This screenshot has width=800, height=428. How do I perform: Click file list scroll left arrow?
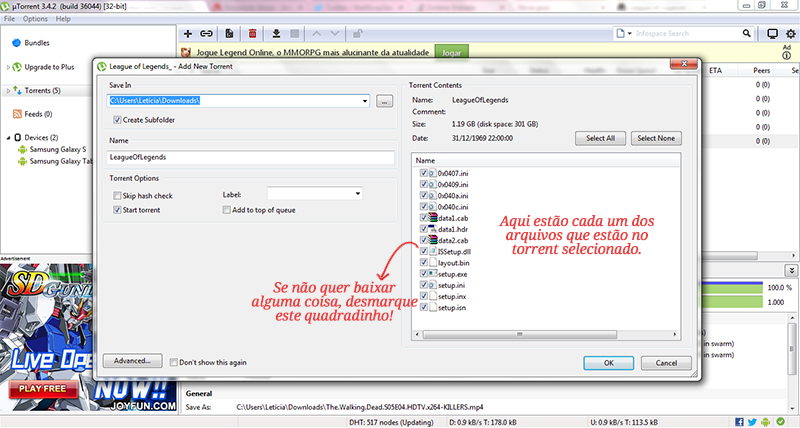pyautogui.click(x=417, y=335)
